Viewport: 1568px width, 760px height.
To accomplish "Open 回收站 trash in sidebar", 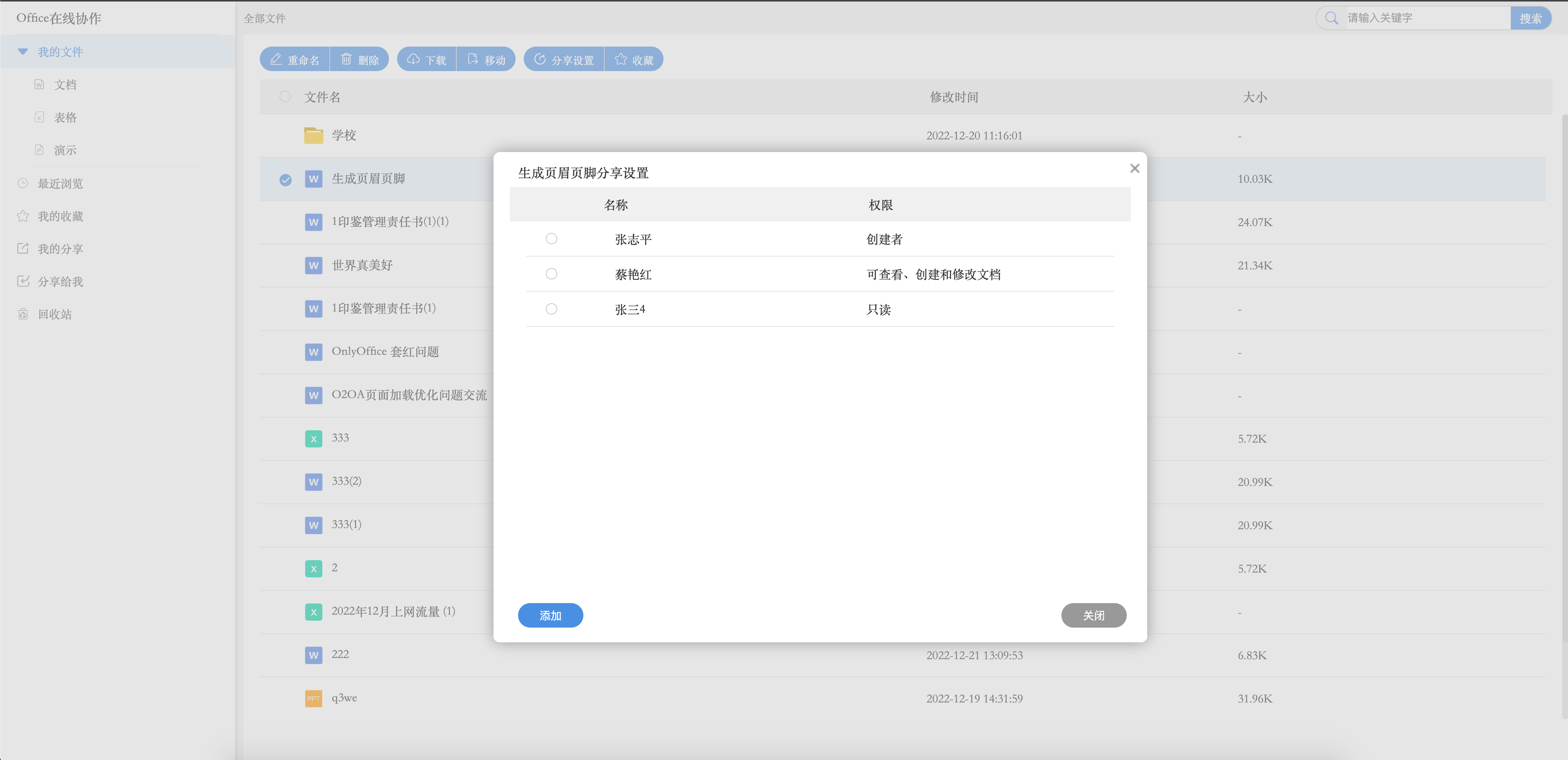I will tap(55, 314).
